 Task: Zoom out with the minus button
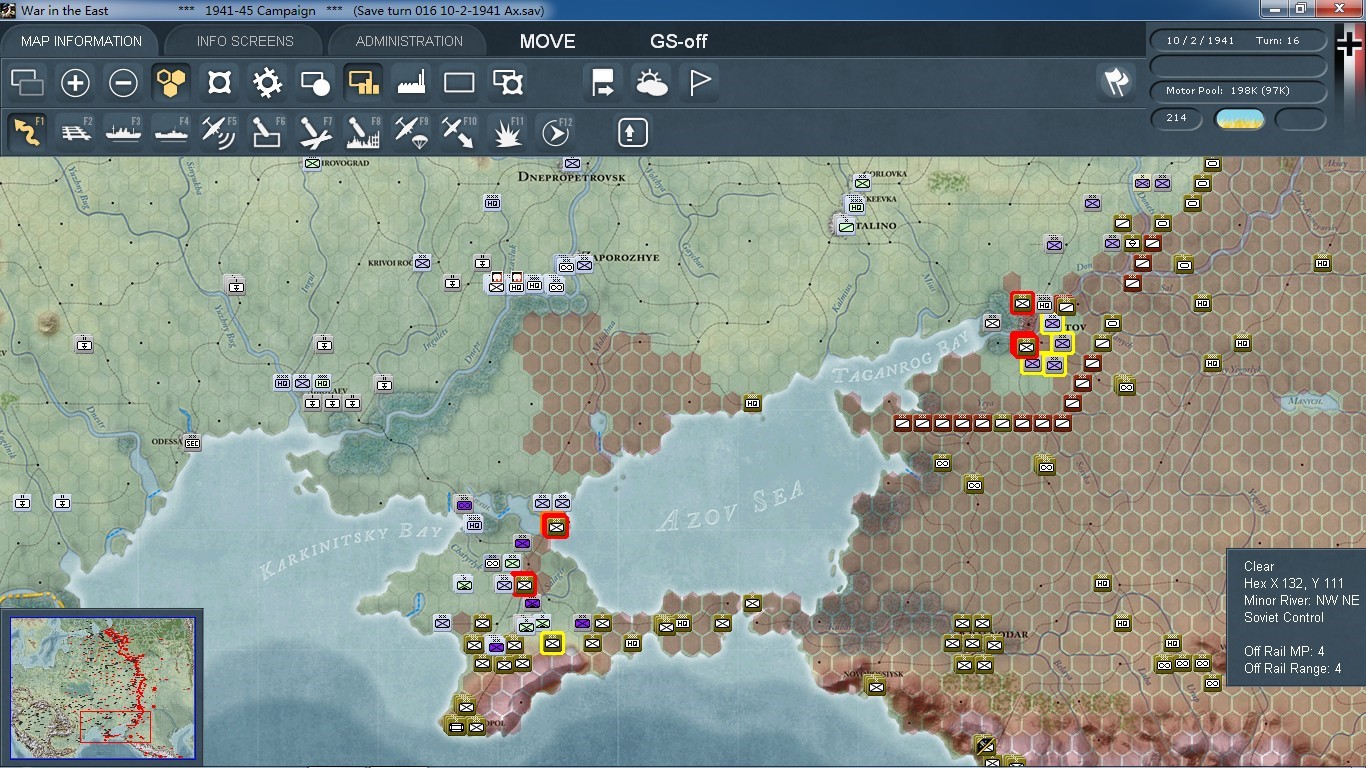click(x=123, y=83)
